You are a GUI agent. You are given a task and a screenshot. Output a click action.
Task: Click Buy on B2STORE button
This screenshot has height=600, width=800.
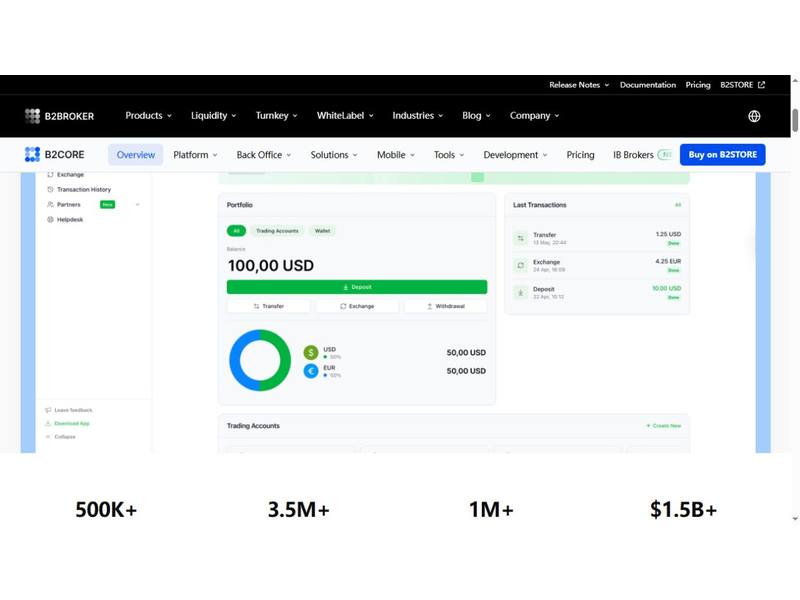722,155
